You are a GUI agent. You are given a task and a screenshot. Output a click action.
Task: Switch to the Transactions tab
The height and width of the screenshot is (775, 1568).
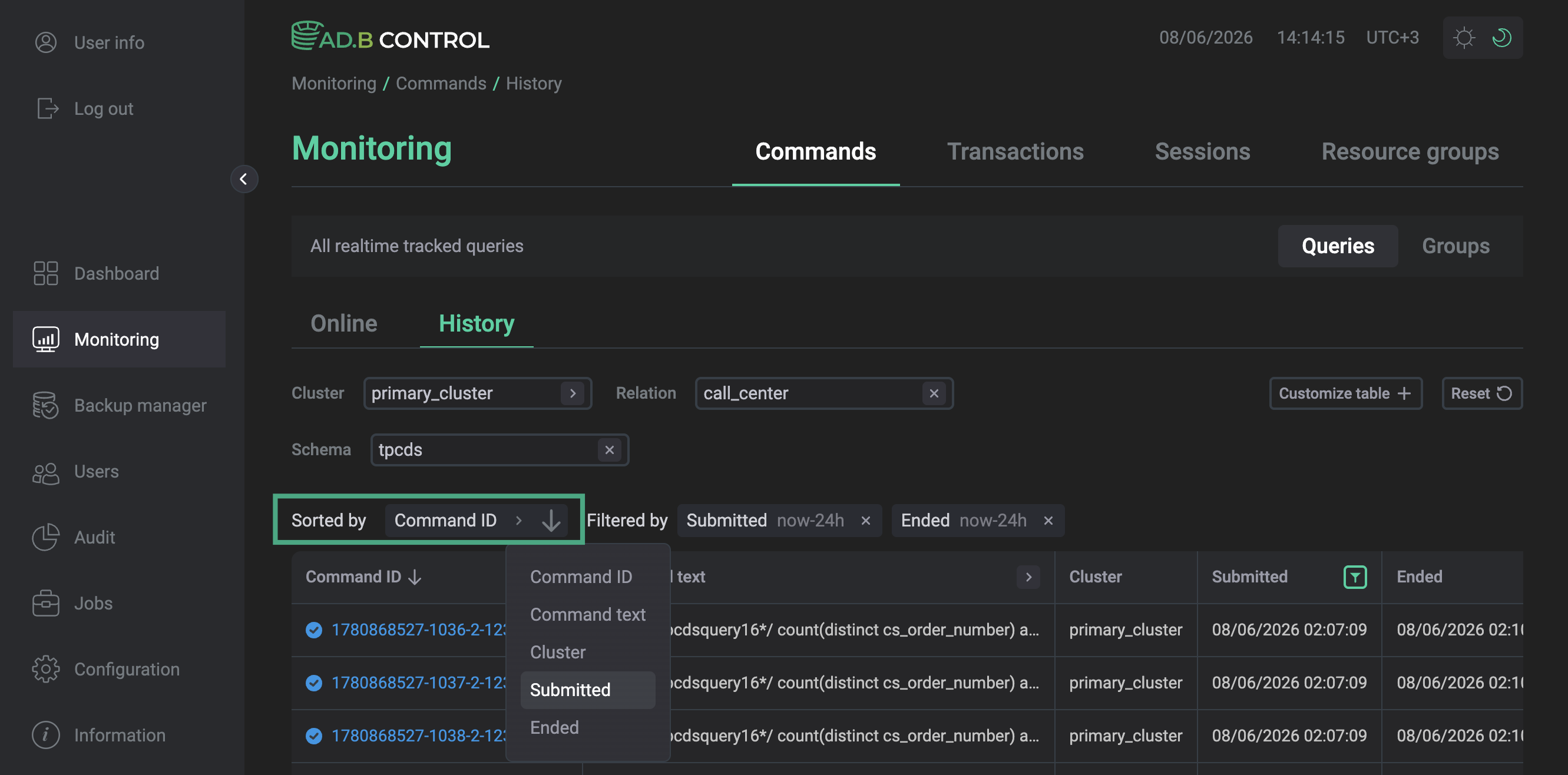coord(1015,151)
